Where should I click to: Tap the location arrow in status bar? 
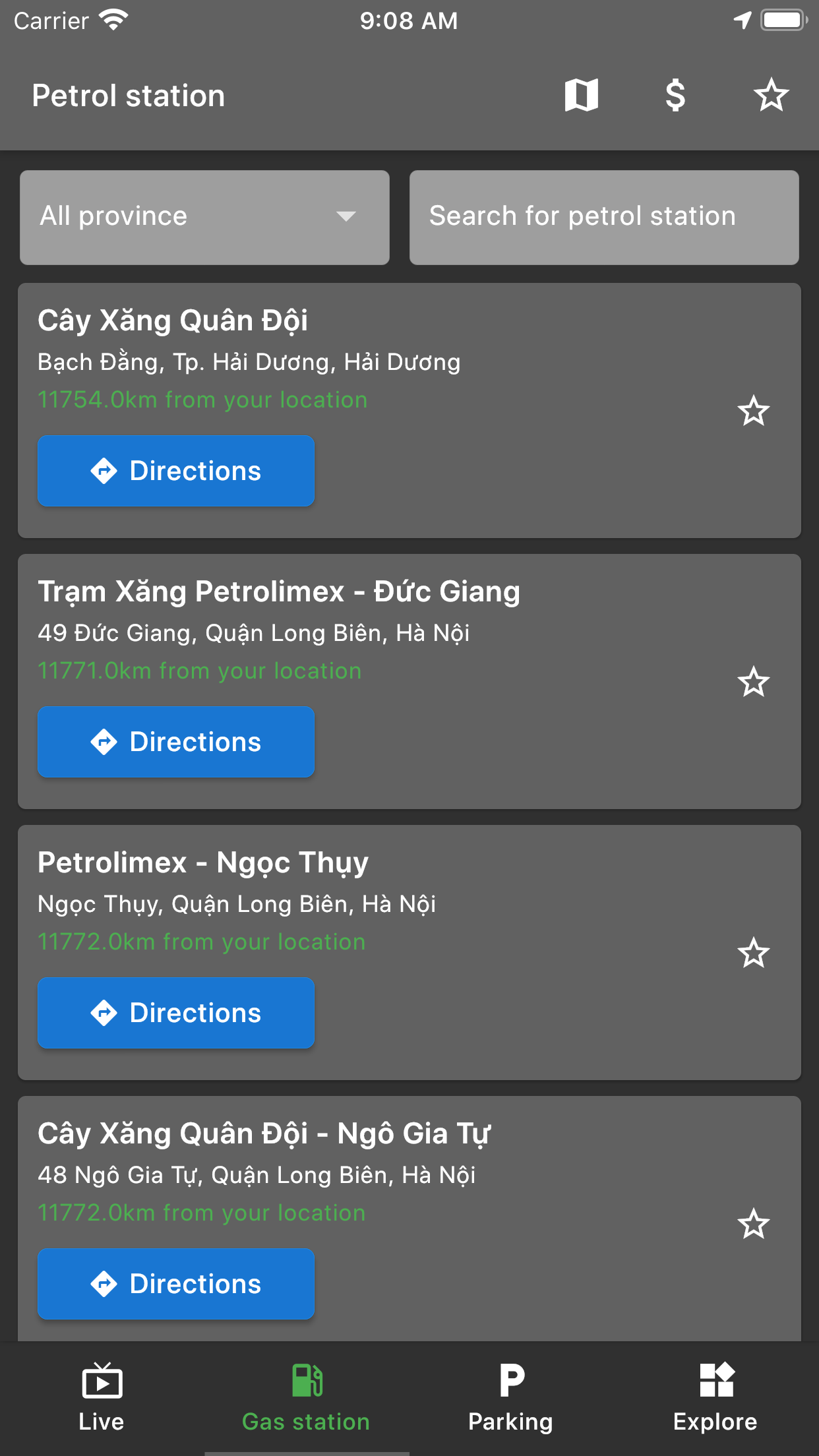point(743,20)
